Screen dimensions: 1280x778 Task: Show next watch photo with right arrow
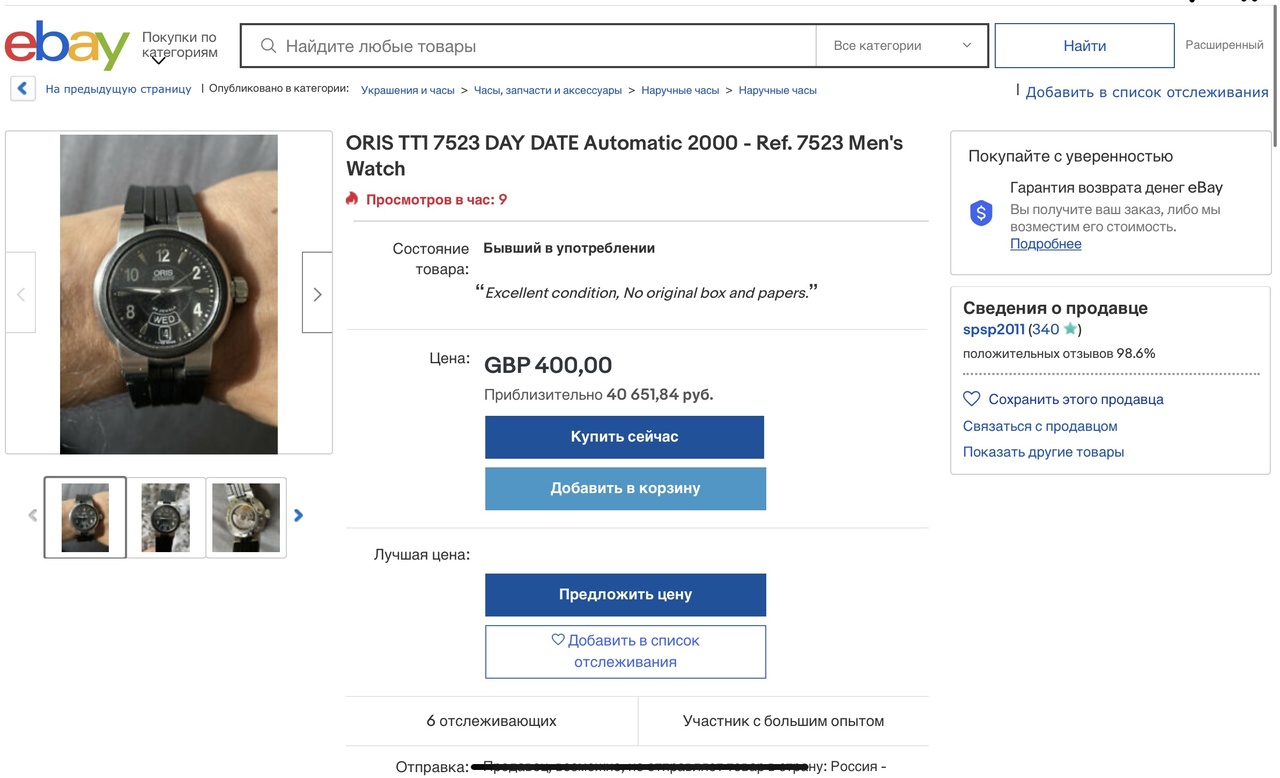[x=317, y=293]
